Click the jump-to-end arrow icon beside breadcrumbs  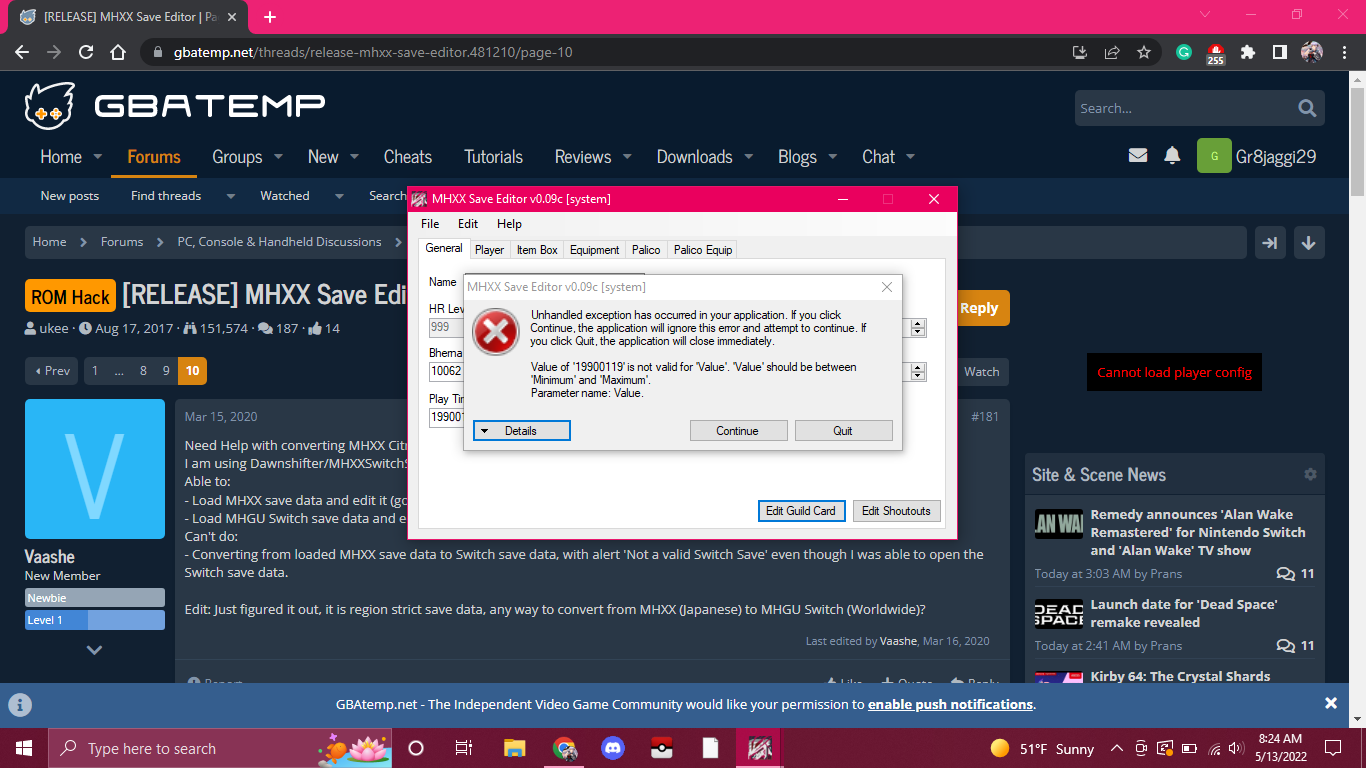(x=1269, y=242)
